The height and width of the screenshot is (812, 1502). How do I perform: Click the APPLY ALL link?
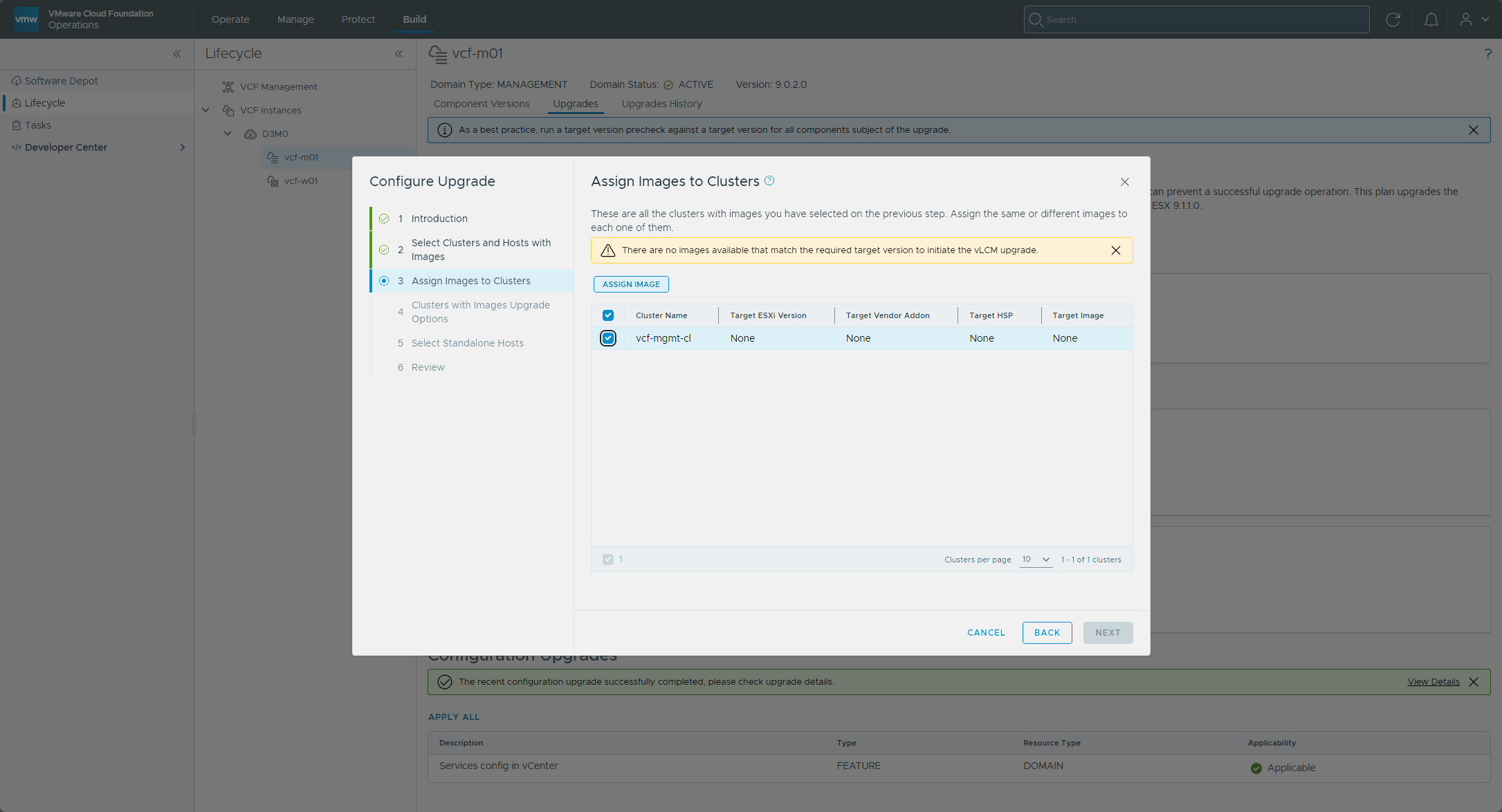(x=454, y=717)
